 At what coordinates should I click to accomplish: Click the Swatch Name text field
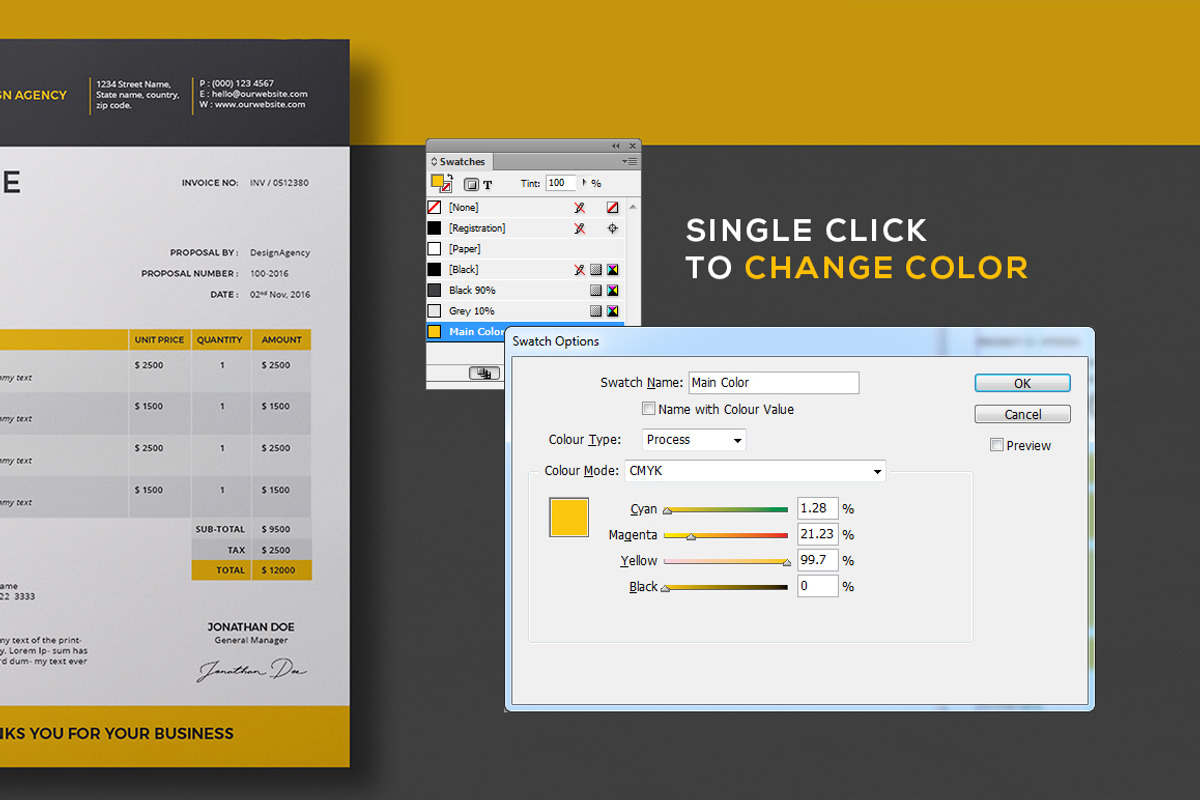(774, 382)
